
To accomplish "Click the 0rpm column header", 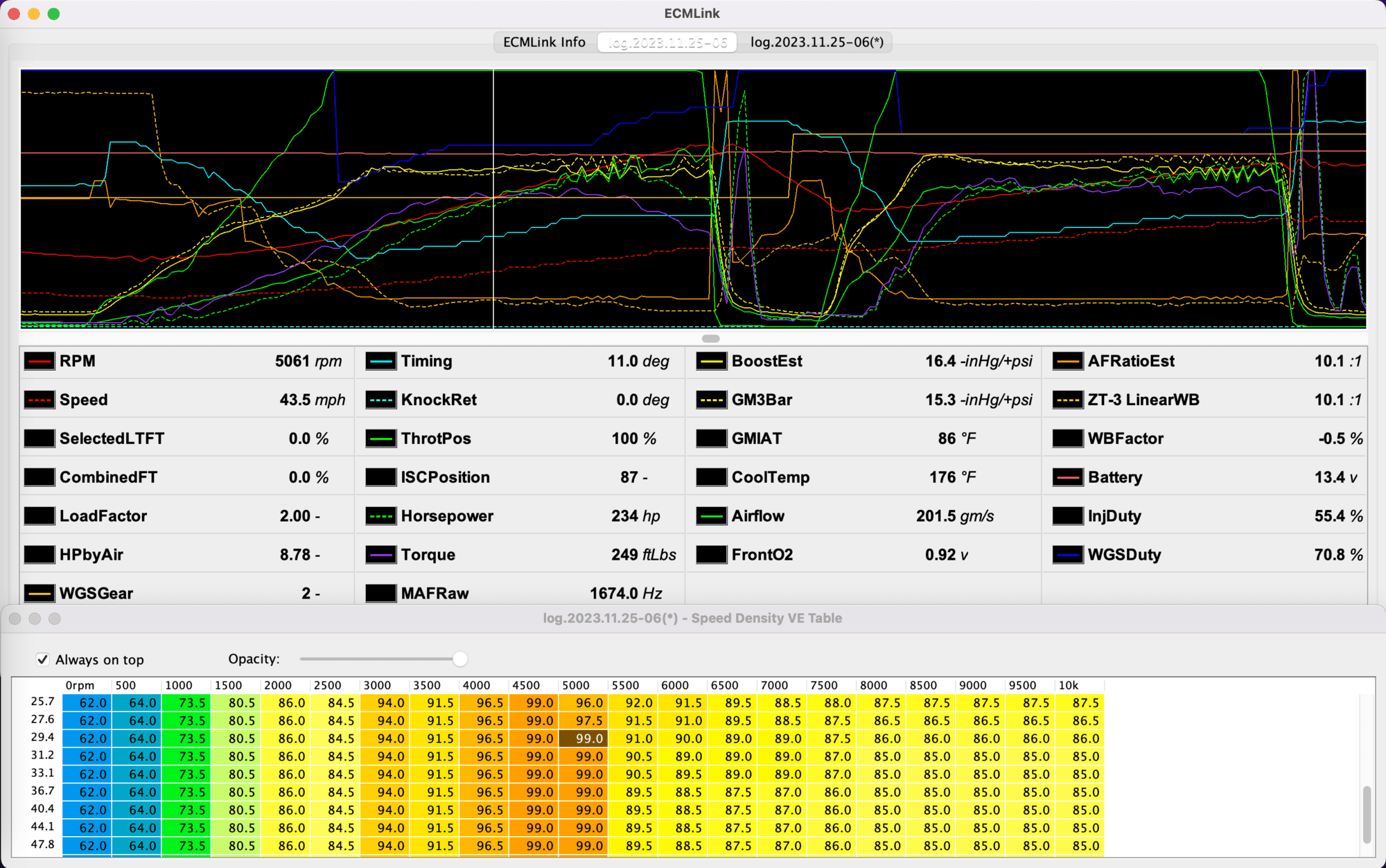I will point(80,685).
